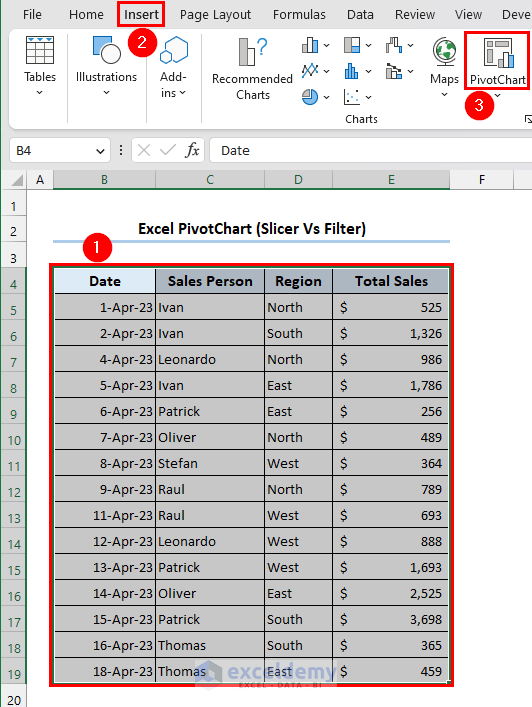Select Leonardo cell in row 14
The height and width of the screenshot is (707, 532).
pos(210,542)
